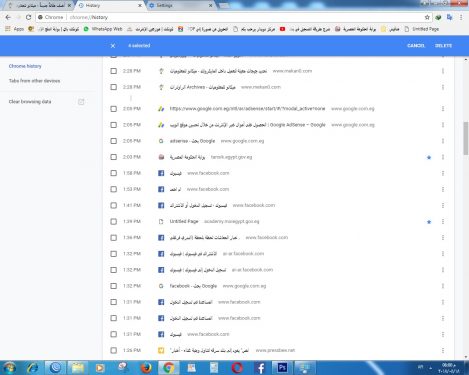
Task: Tick the checkbox for Untitled Page entry
Action: click(114, 222)
